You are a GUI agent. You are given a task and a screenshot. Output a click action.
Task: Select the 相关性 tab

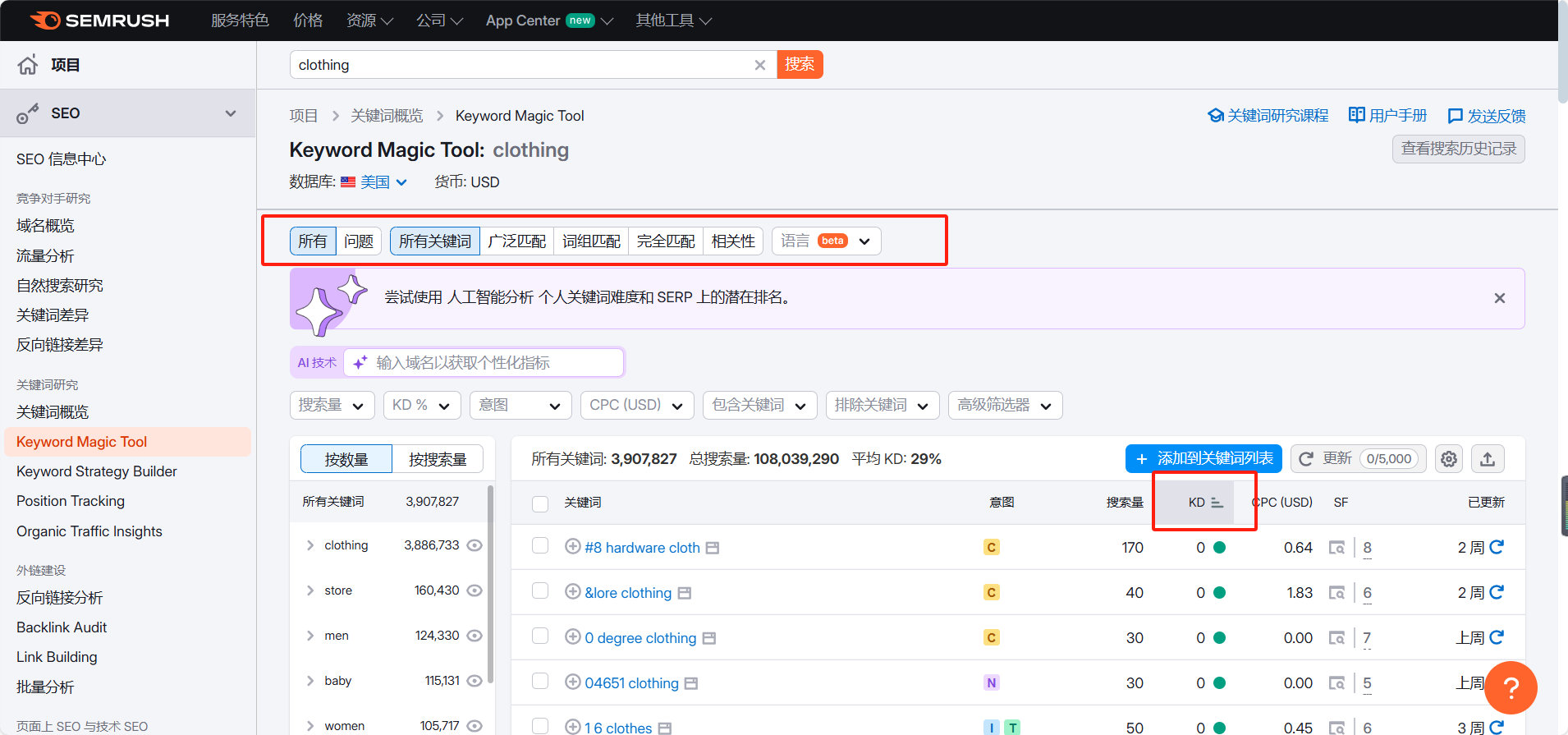[x=733, y=241]
